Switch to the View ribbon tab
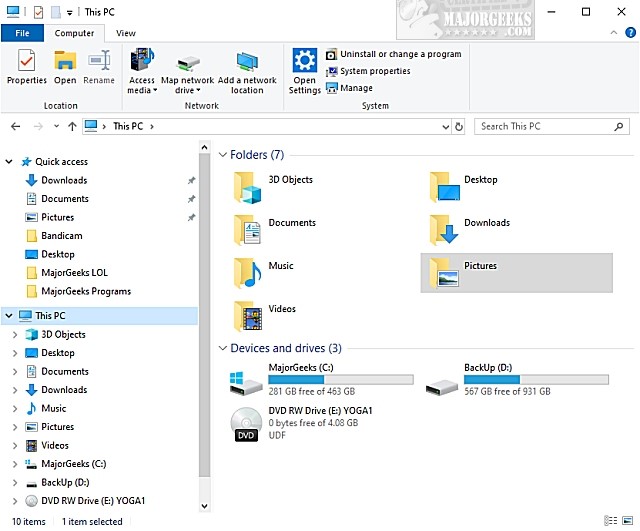The image size is (640, 531). pos(126,33)
